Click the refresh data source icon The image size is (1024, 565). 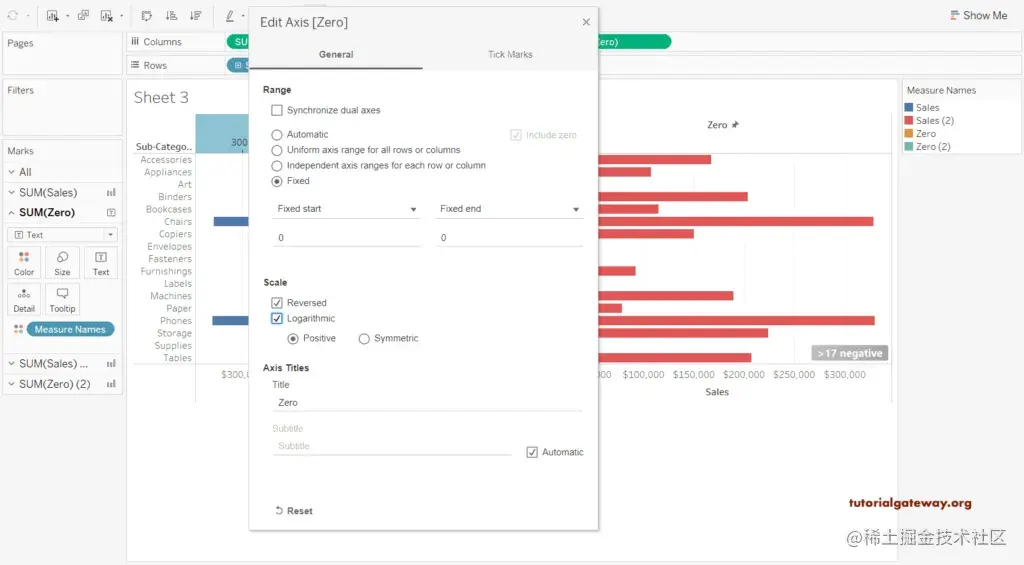pos(12,15)
